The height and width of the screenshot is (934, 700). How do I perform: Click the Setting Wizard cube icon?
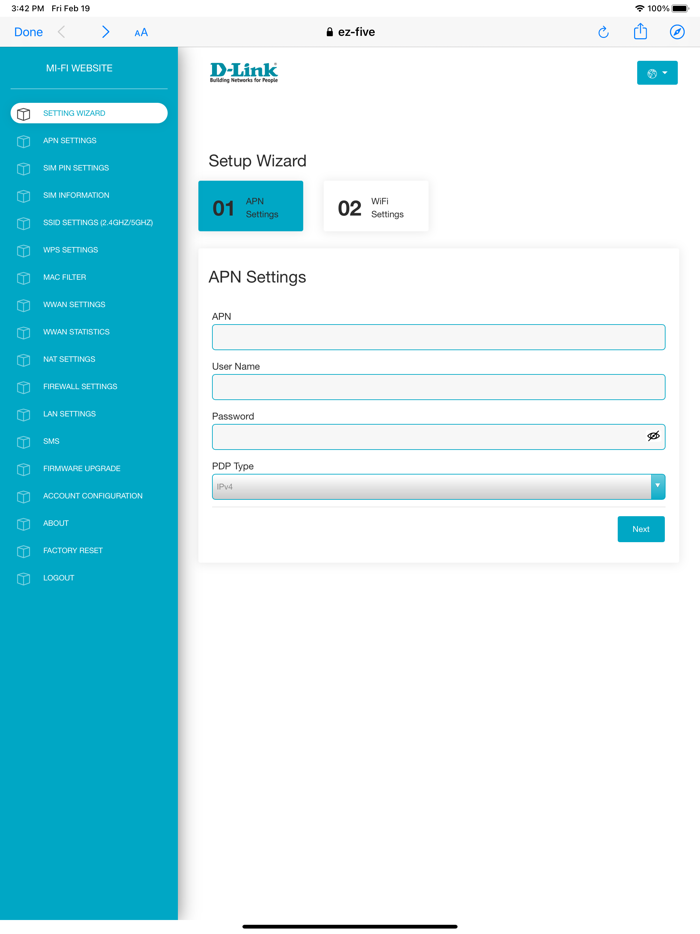click(x=23, y=114)
